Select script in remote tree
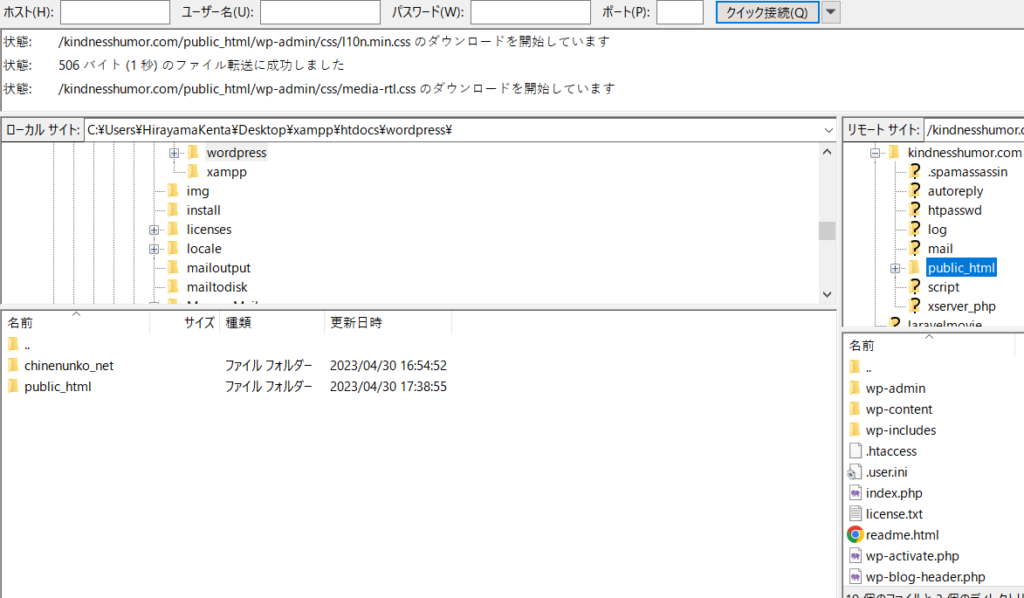Image resolution: width=1024 pixels, height=598 pixels. (x=943, y=287)
